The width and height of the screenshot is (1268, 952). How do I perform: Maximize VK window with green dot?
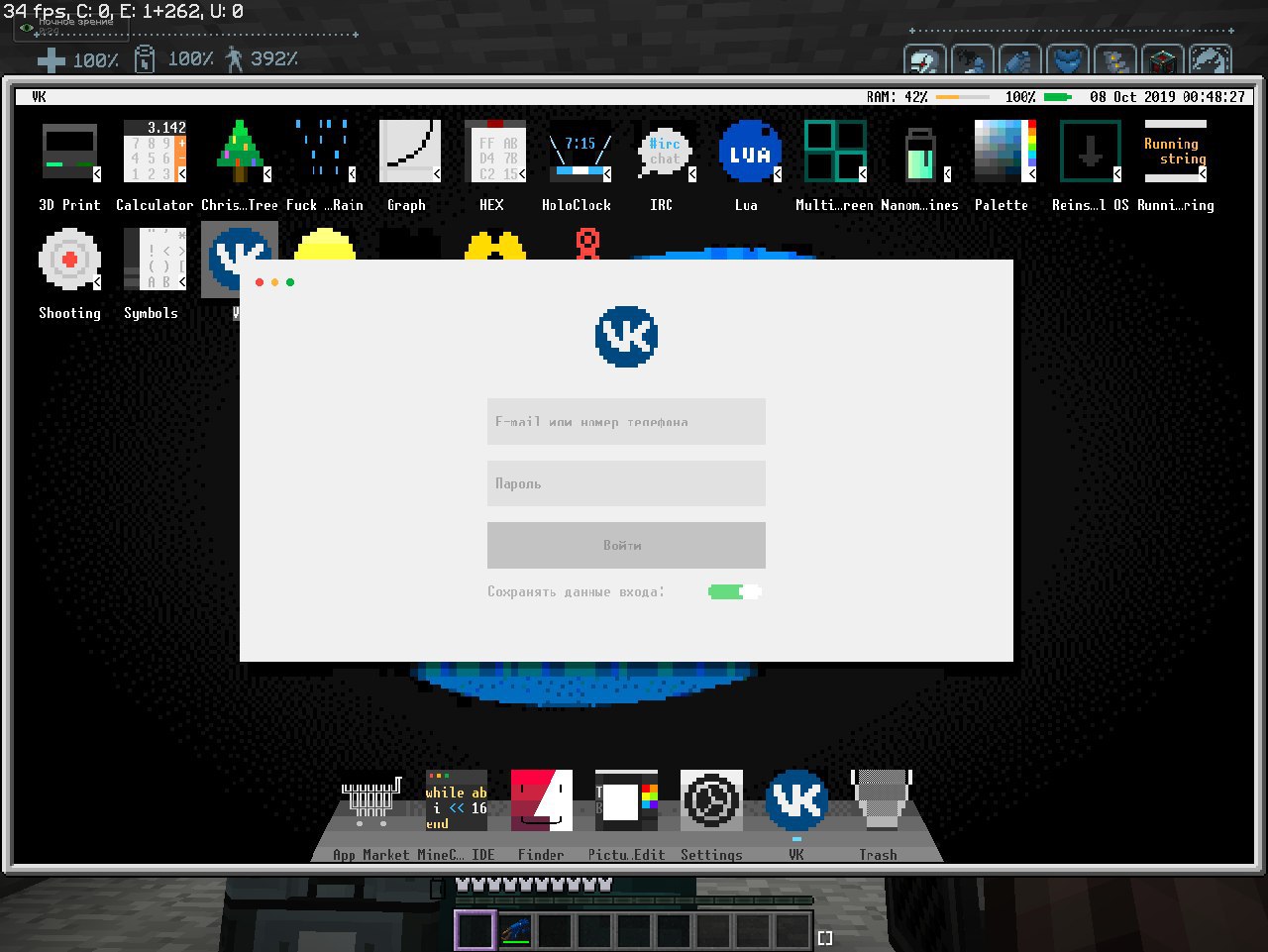[290, 282]
